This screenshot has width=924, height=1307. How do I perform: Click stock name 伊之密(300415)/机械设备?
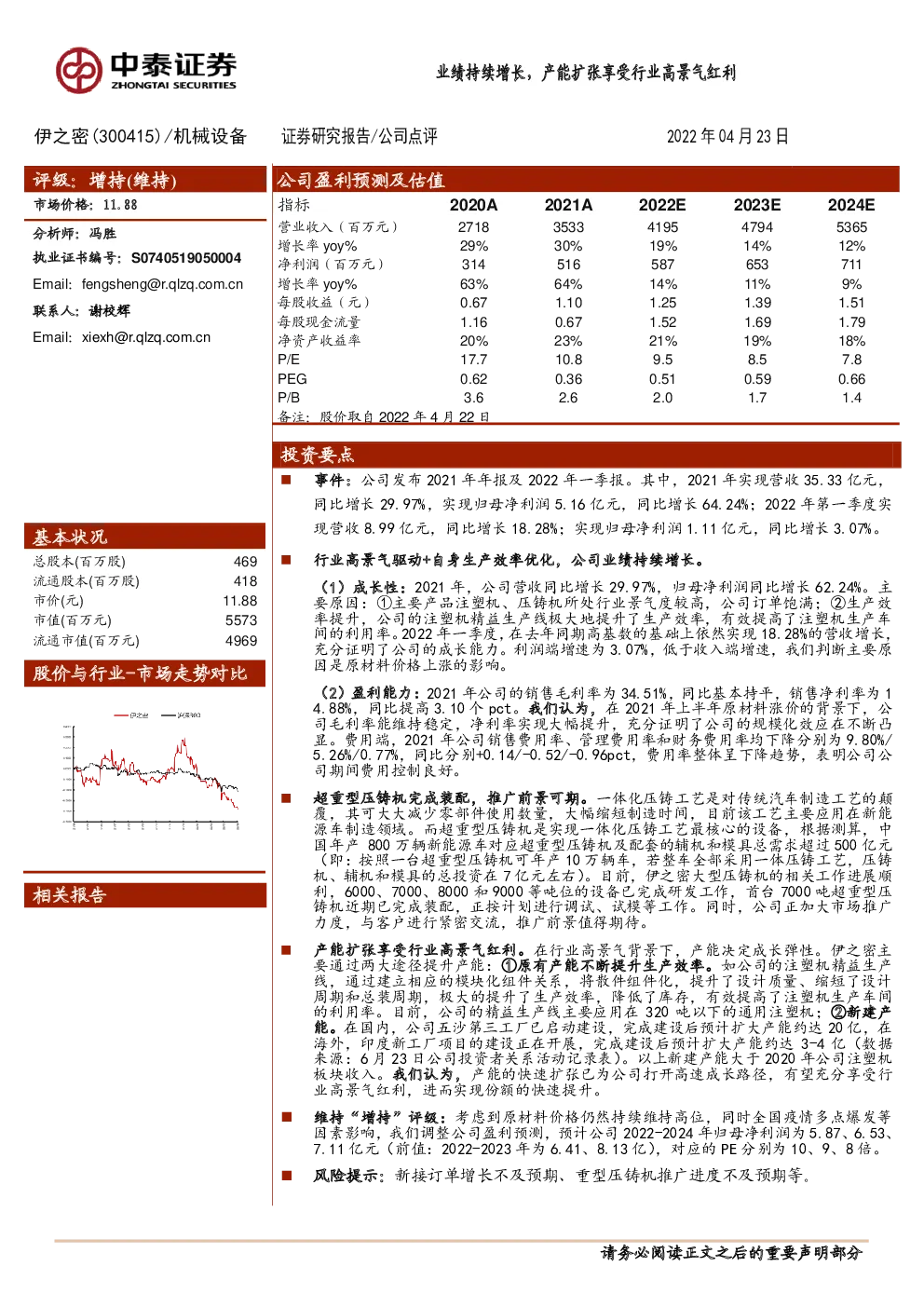pyautogui.click(x=141, y=136)
